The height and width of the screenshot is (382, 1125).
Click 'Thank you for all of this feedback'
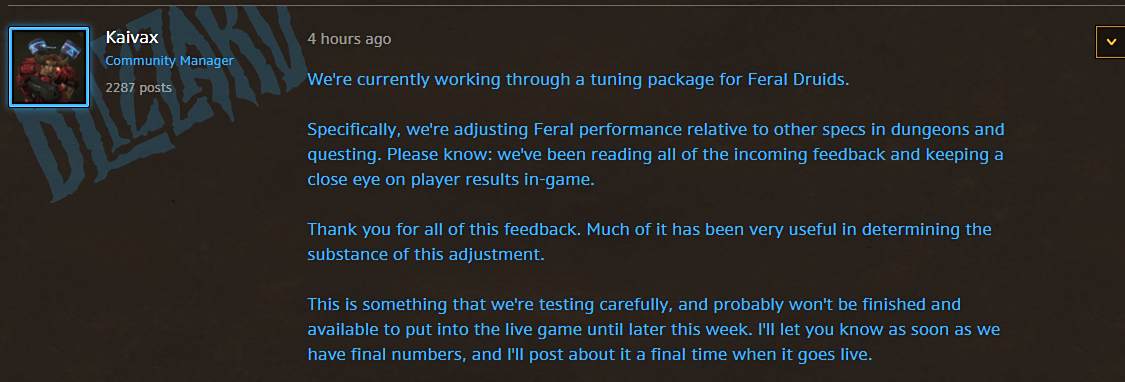click(433, 230)
